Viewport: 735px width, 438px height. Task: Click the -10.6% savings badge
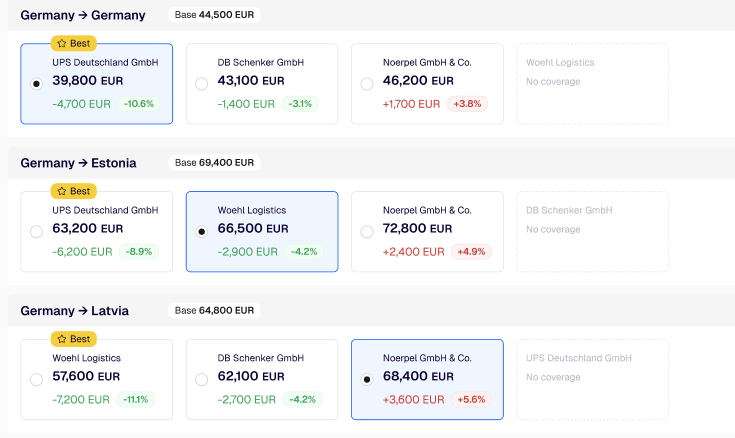click(139, 104)
